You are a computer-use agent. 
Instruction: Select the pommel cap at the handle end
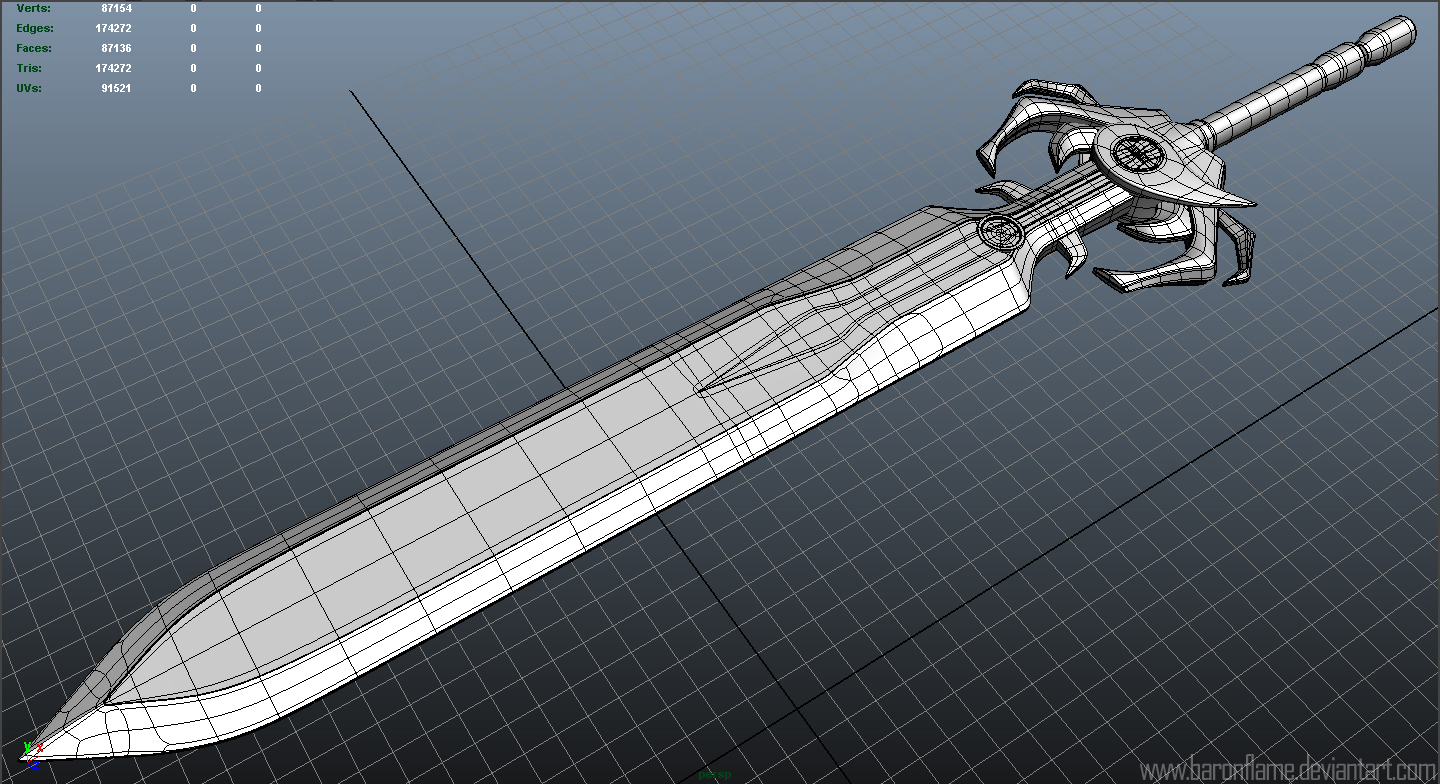[1388, 40]
